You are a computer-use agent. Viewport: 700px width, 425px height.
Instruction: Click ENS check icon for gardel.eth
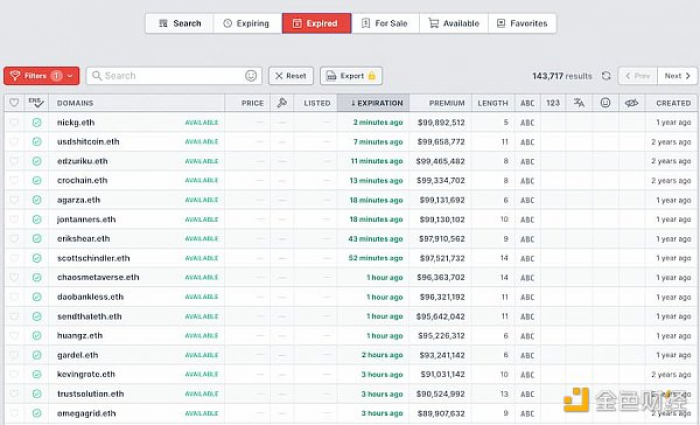(x=37, y=355)
